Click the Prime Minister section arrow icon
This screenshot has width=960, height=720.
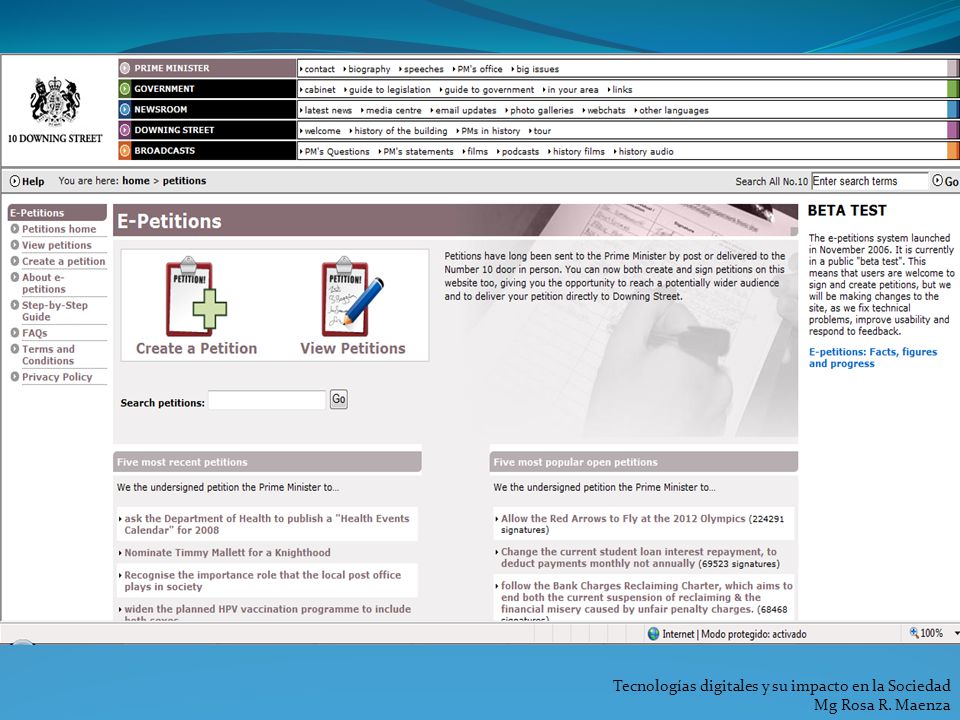pos(125,68)
